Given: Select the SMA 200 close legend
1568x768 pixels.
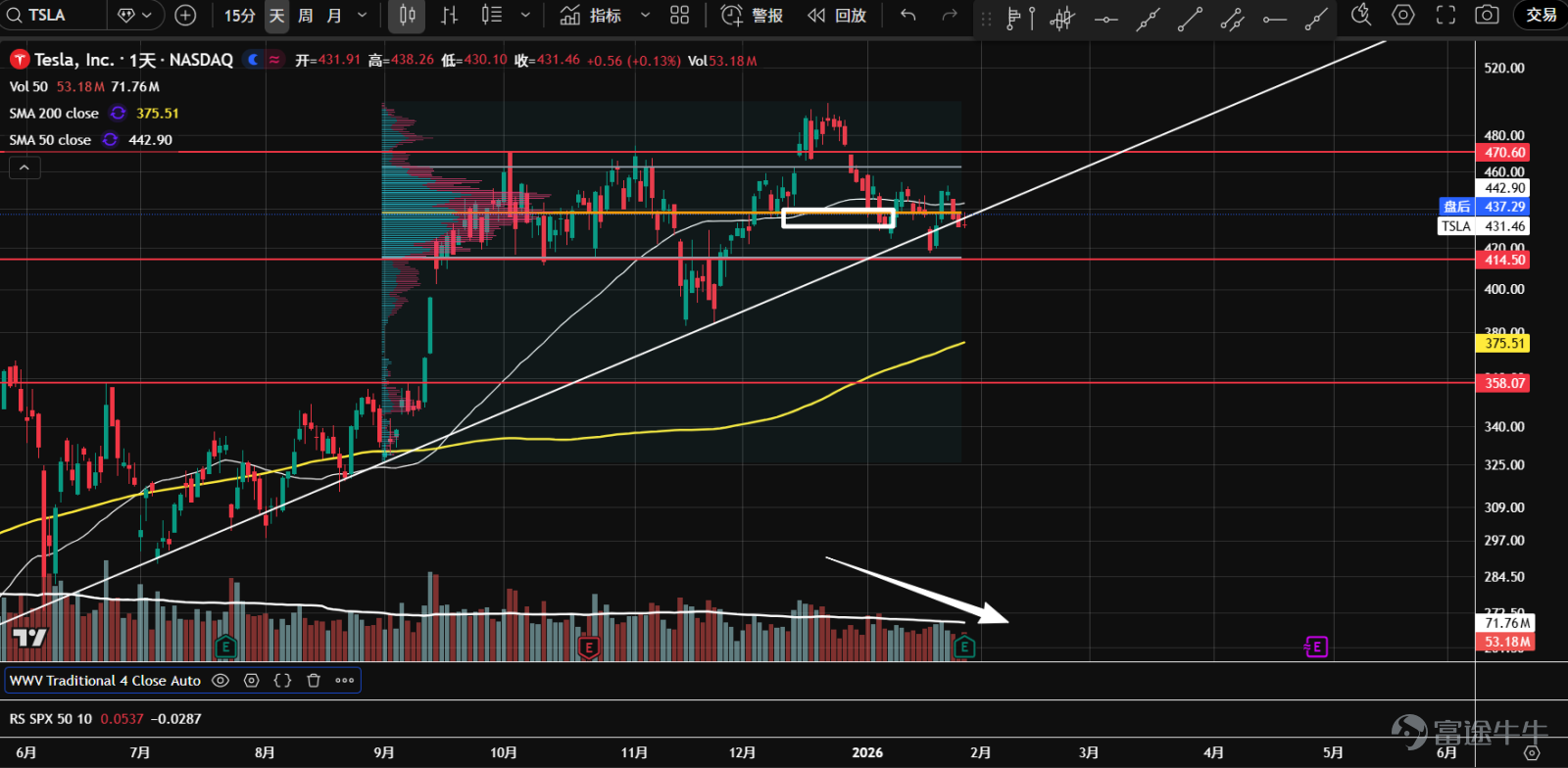Looking at the screenshot, I should coord(54,114).
